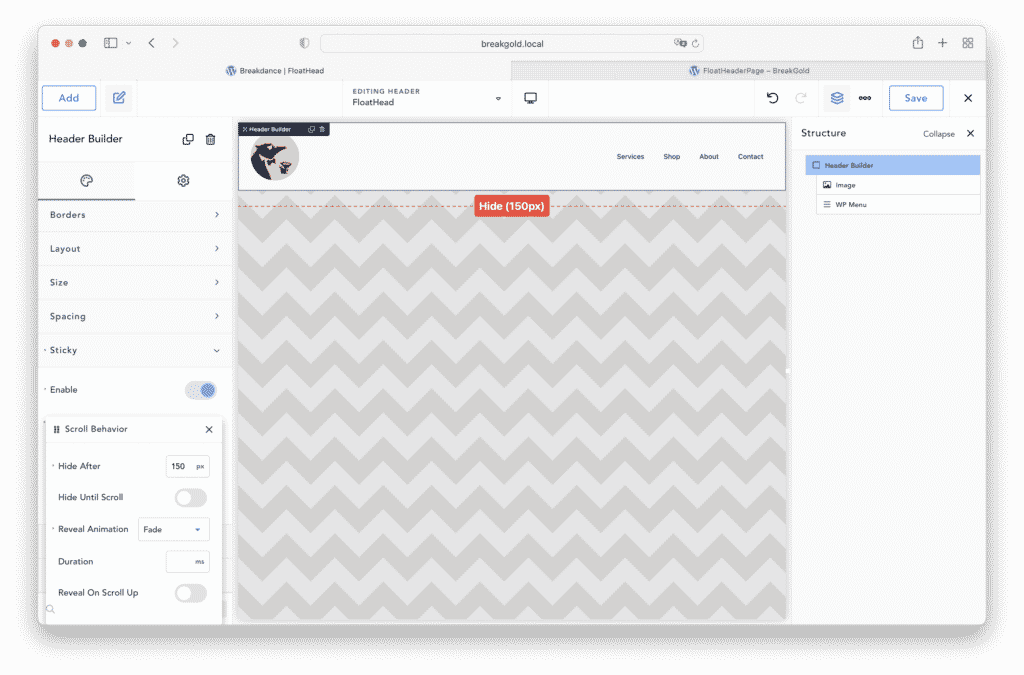Image resolution: width=1024 pixels, height=675 pixels.
Task: Click the desktop device preview icon
Action: point(531,98)
